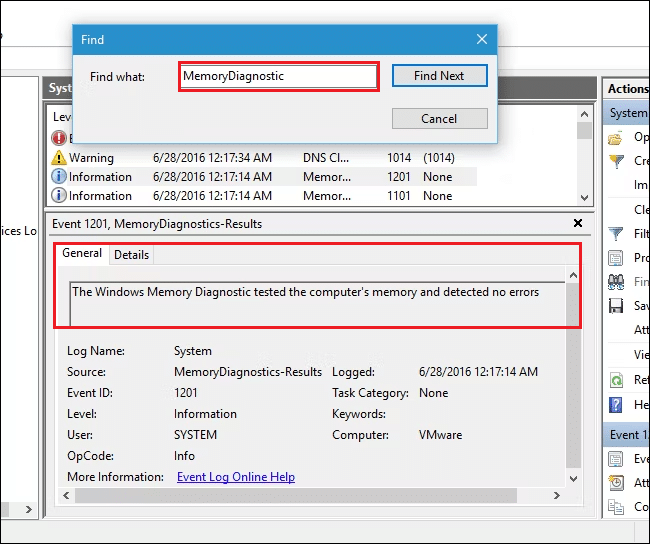The image size is (650, 544).
Task: Close the event preview pane with X
Action: point(578,224)
